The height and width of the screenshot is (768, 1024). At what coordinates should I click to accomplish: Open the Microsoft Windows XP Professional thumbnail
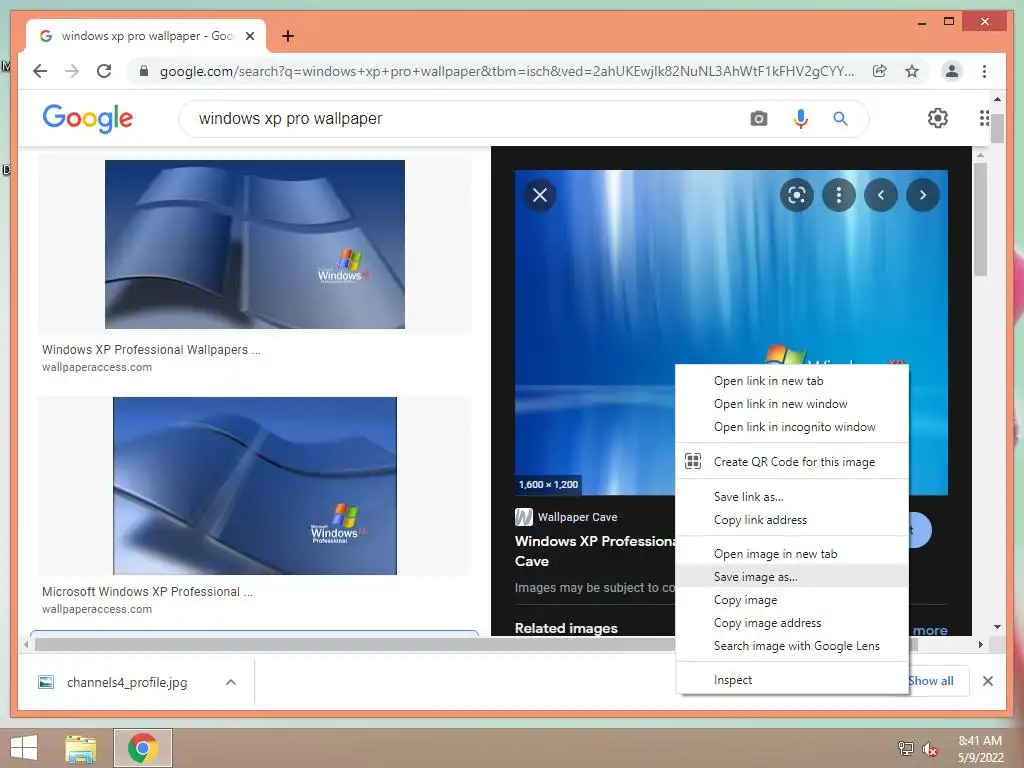(255, 486)
